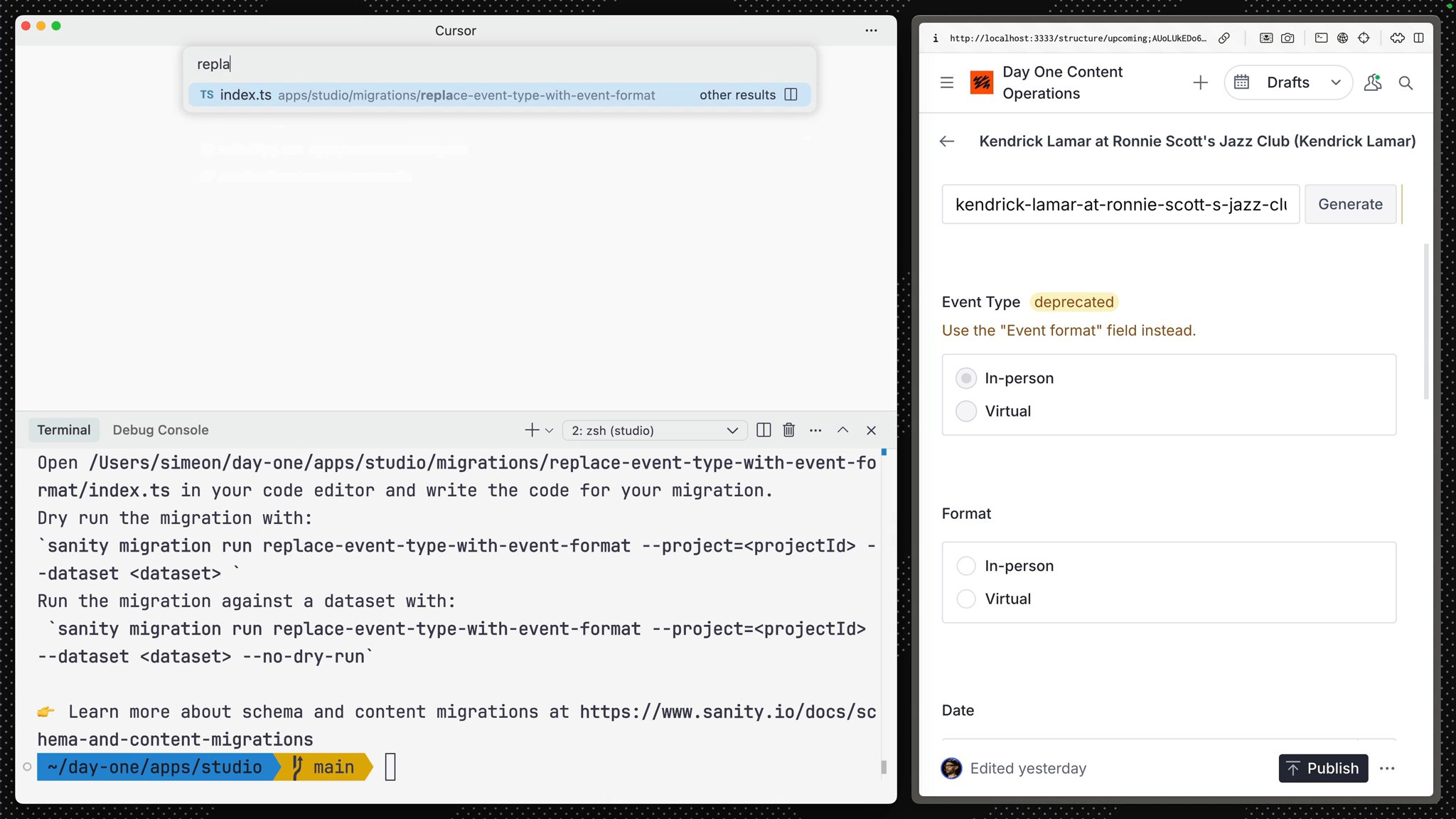The height and width of the screenshot is (819, 1456).
Task: Click the editor avatar beside Edited yesterday
Action: [951, 769]
